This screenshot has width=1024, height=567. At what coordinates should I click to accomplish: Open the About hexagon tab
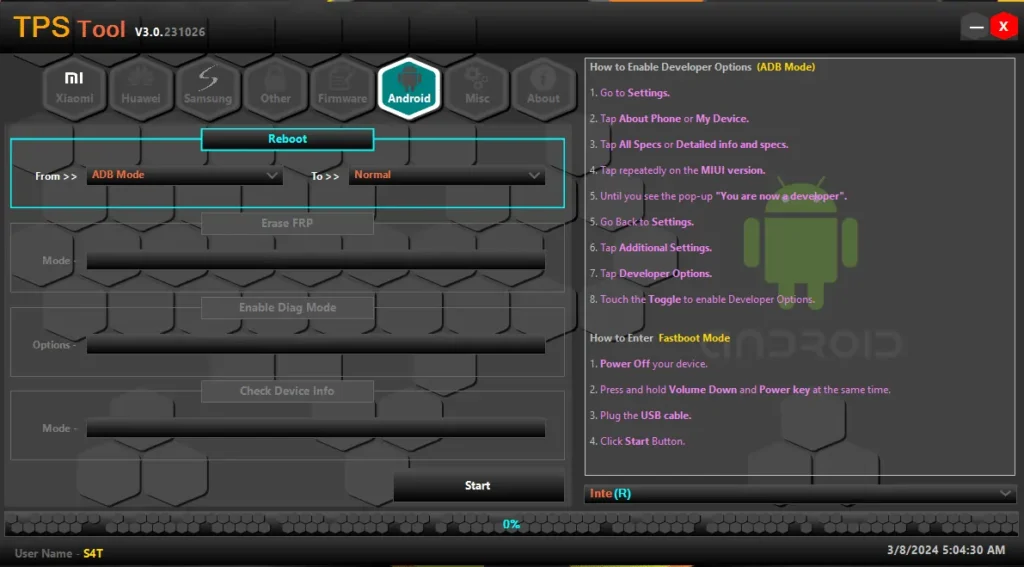click(x=543, y=89)
